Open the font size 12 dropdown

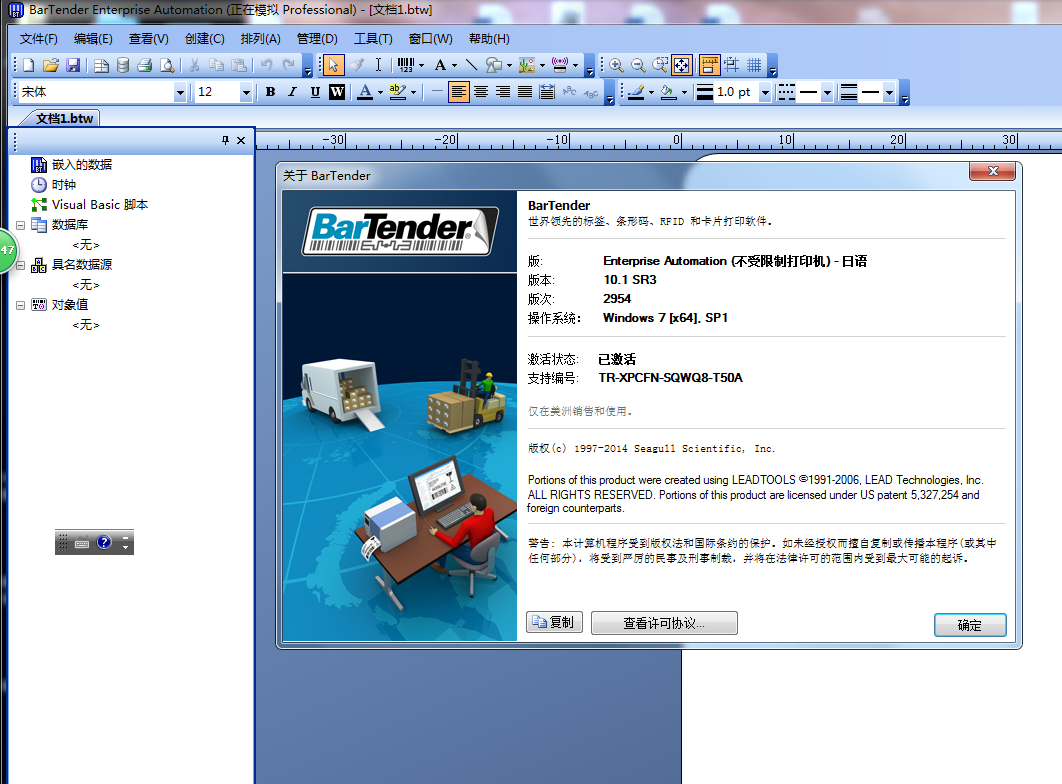(x=246, y=92)
